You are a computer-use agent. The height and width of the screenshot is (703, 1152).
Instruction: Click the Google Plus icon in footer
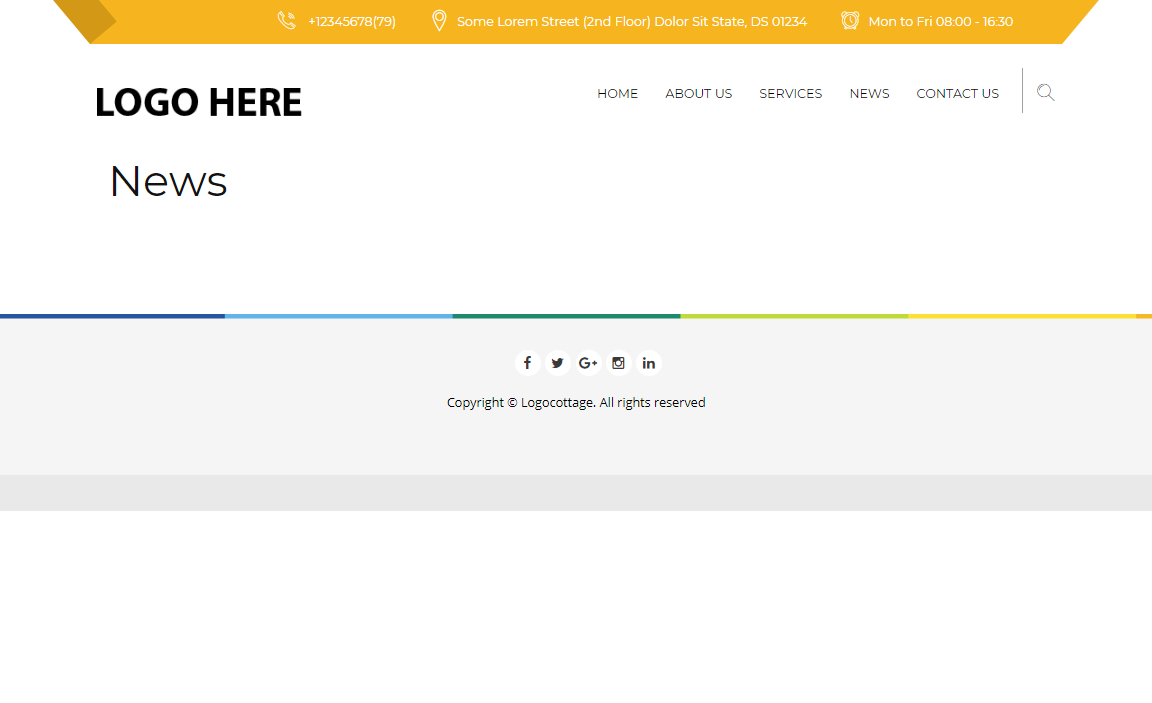[x=588, y=363]
